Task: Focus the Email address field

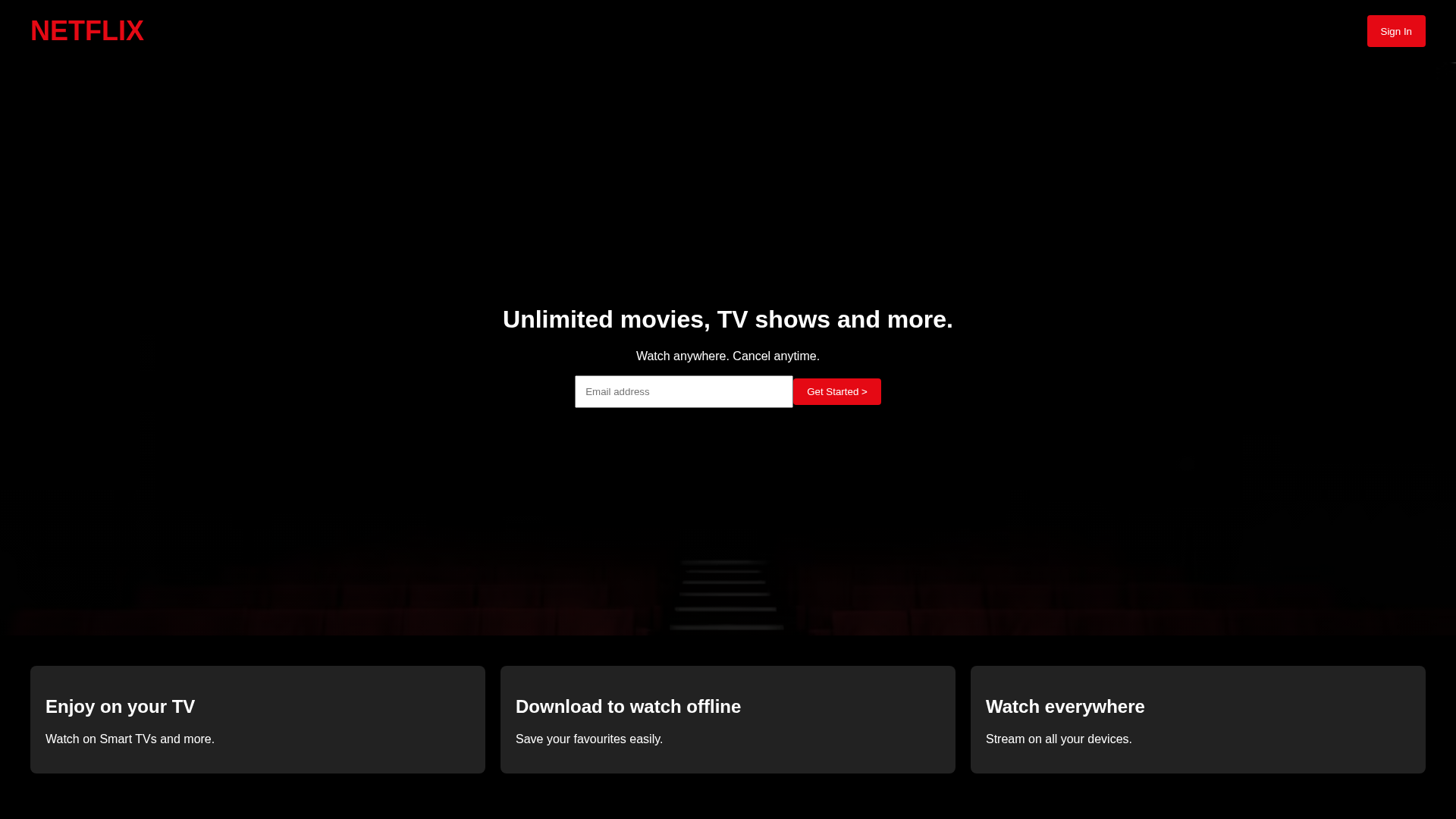Action: (684, 391)
